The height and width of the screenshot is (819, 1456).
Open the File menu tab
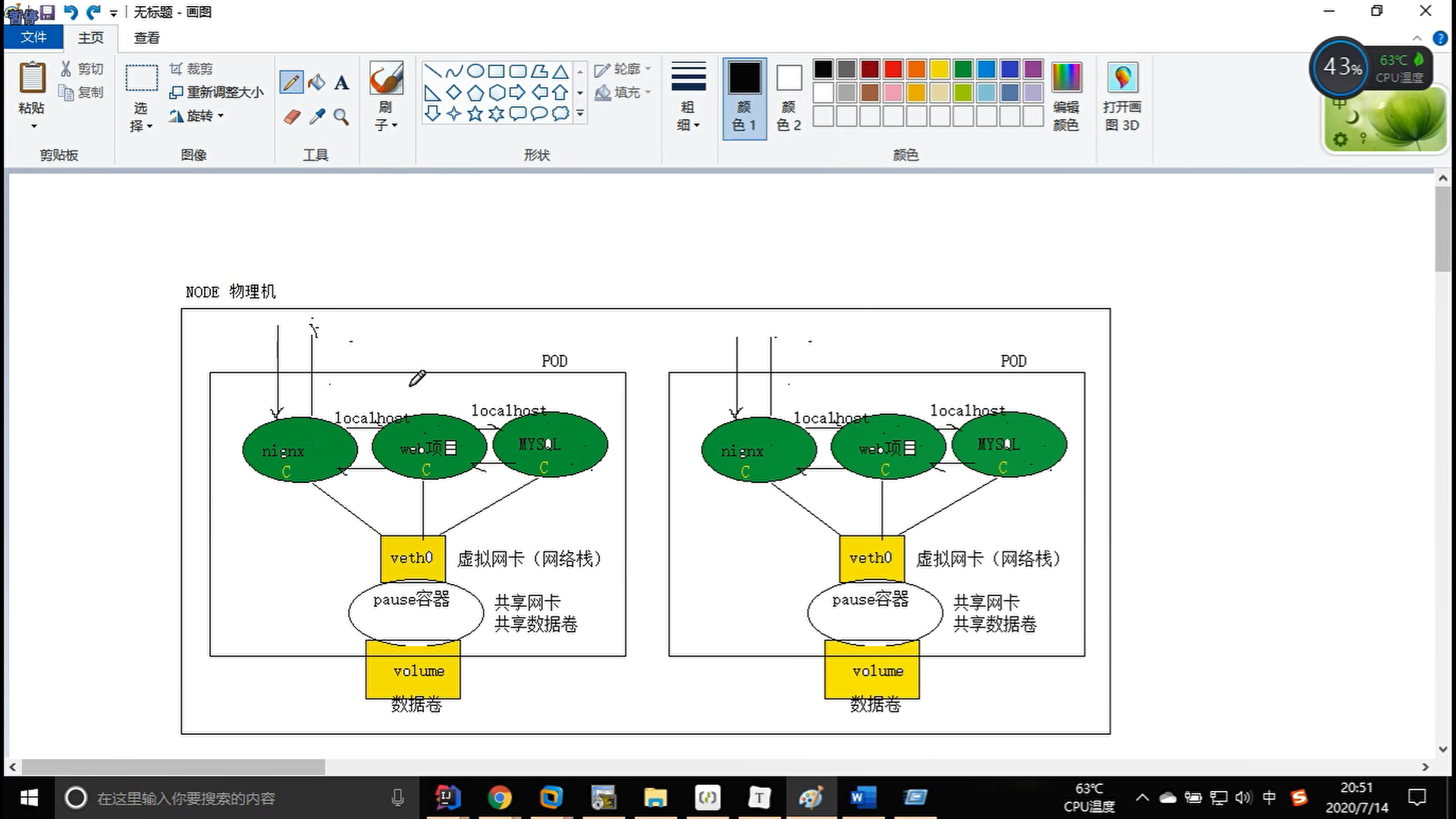pyautogui.click(x=33, y=37)
